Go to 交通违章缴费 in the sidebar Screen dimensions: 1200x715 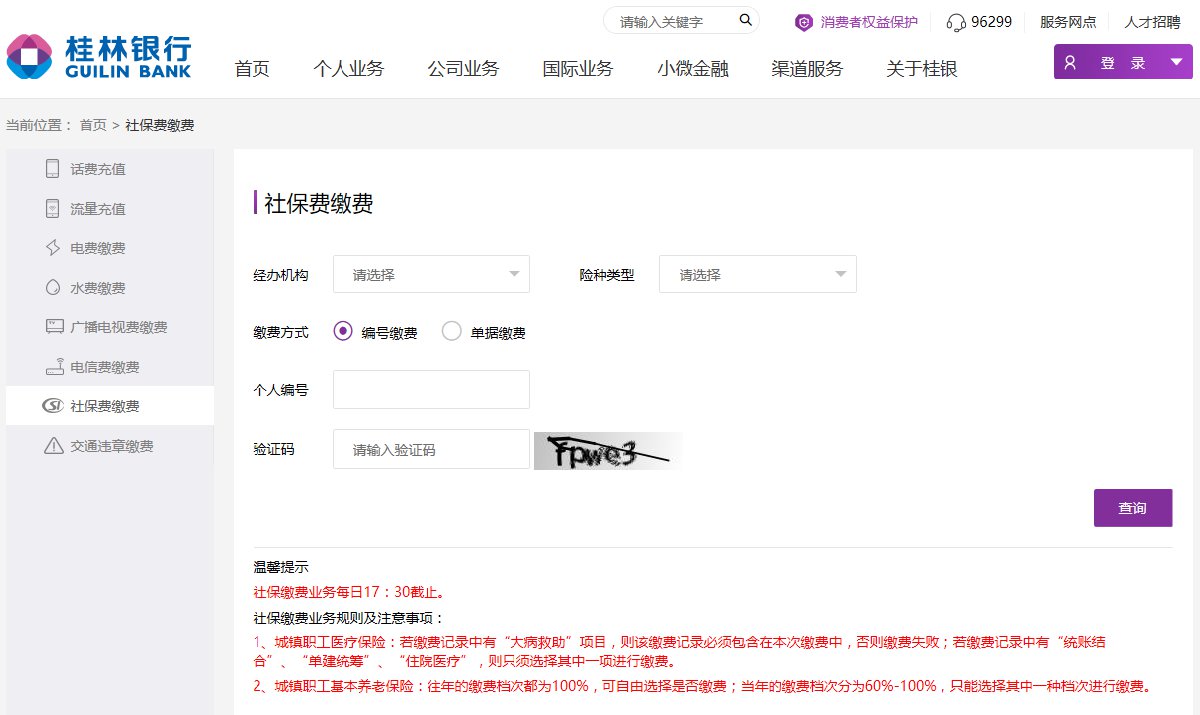coord(112,446)
